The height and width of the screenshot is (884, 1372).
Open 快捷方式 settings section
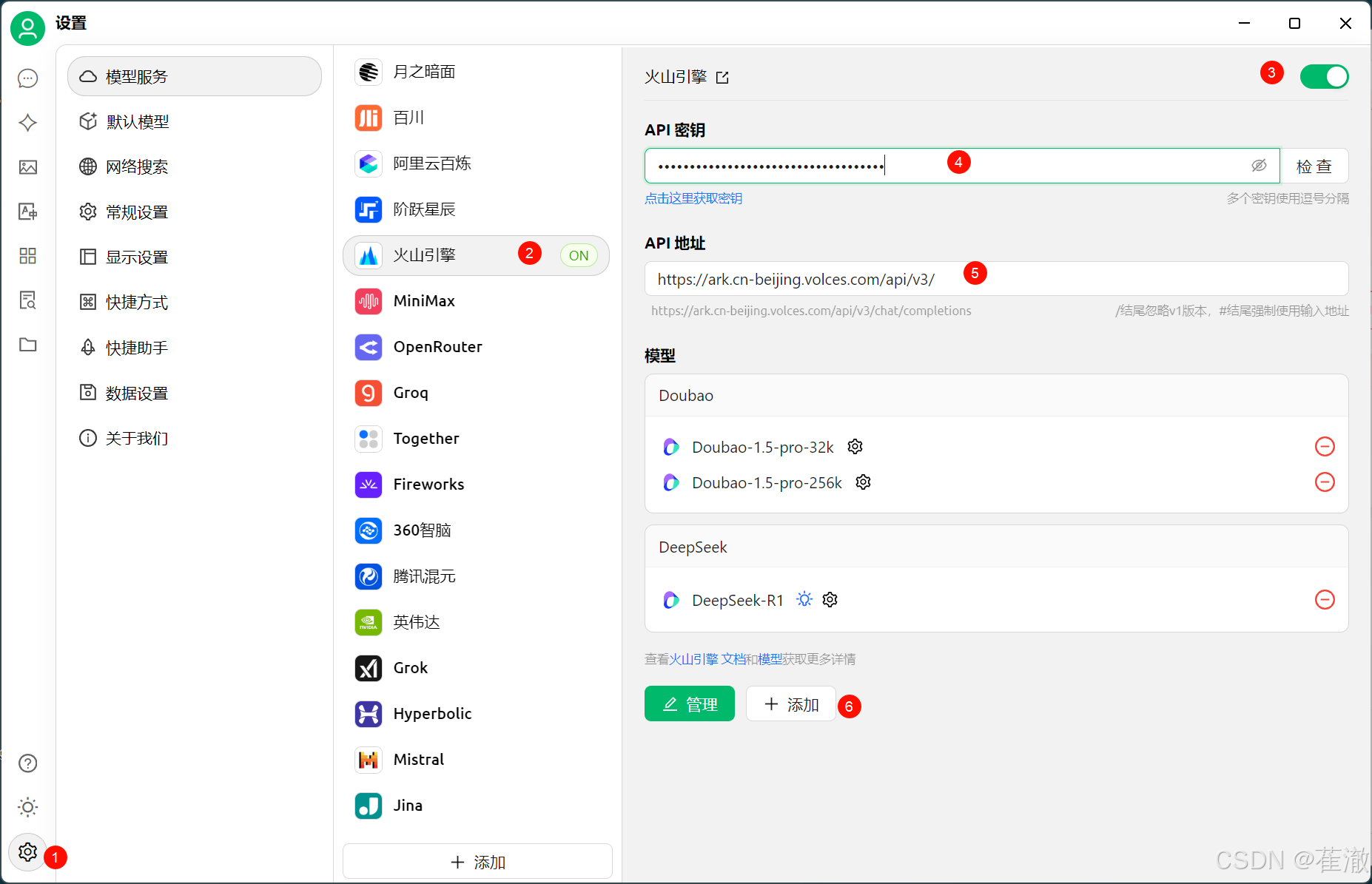pos(195,303)
